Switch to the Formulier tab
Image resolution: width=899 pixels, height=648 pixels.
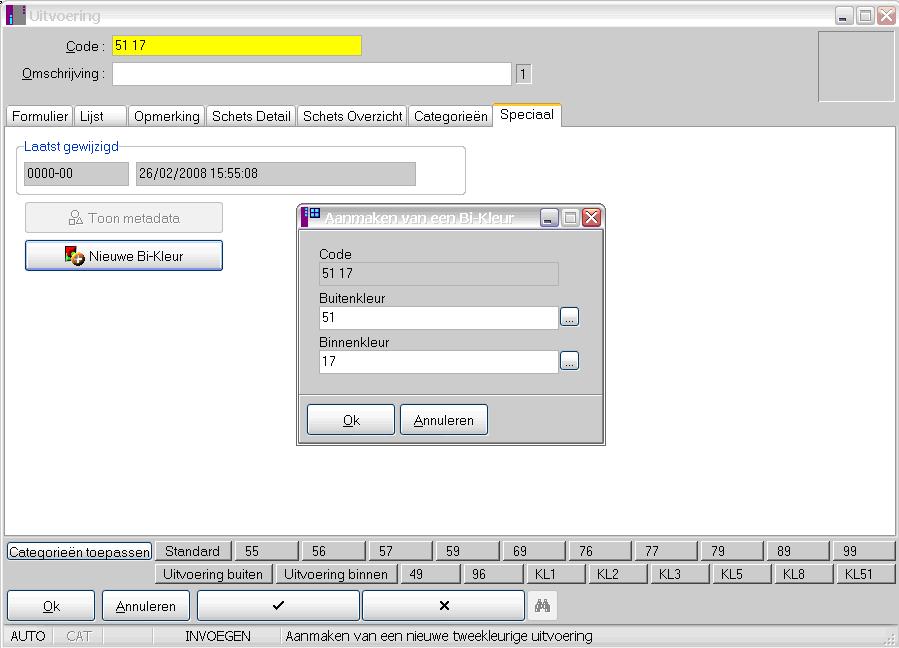tap(40, 116)
